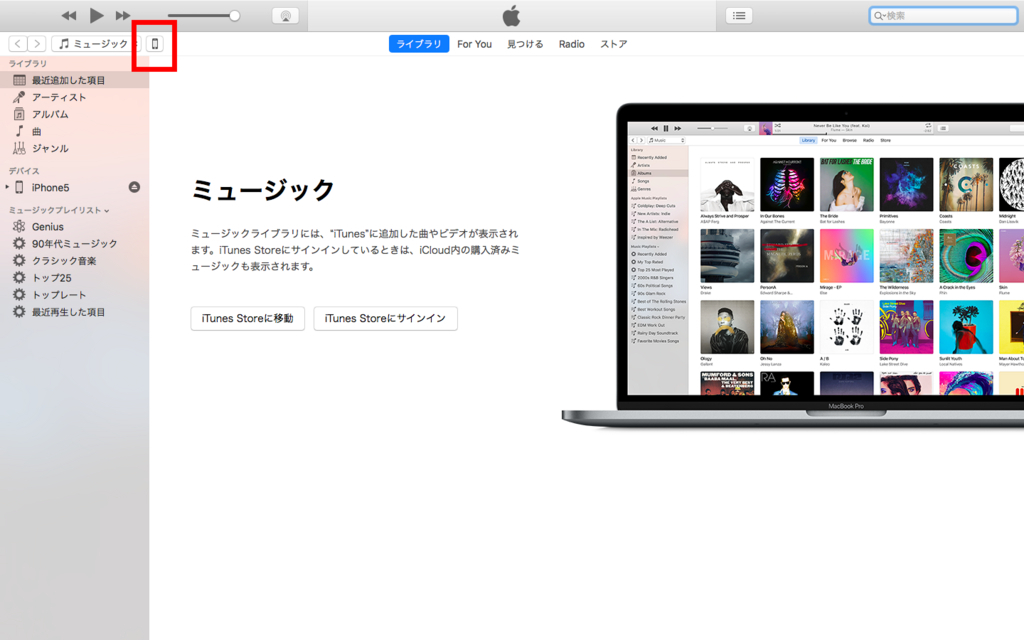Click the iTunes Storeにサインイン button
The width and height of the screenshot is (1024, 640).
pos(385,318)
